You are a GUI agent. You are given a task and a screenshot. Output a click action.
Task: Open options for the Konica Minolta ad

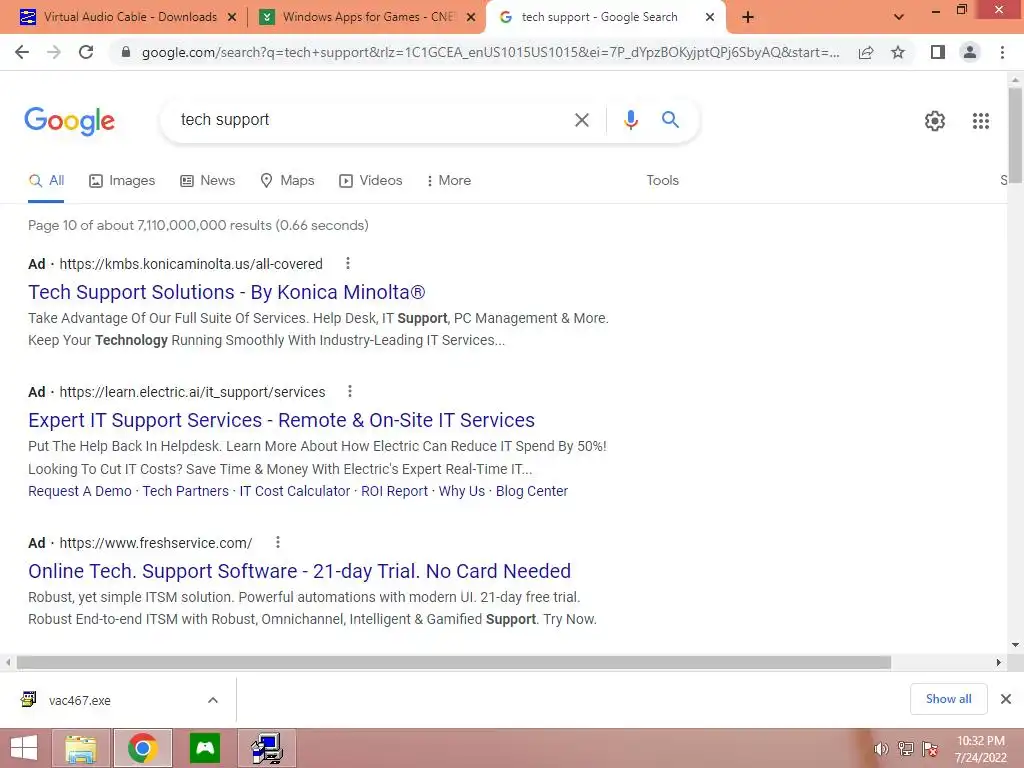[x=347, y=263]
